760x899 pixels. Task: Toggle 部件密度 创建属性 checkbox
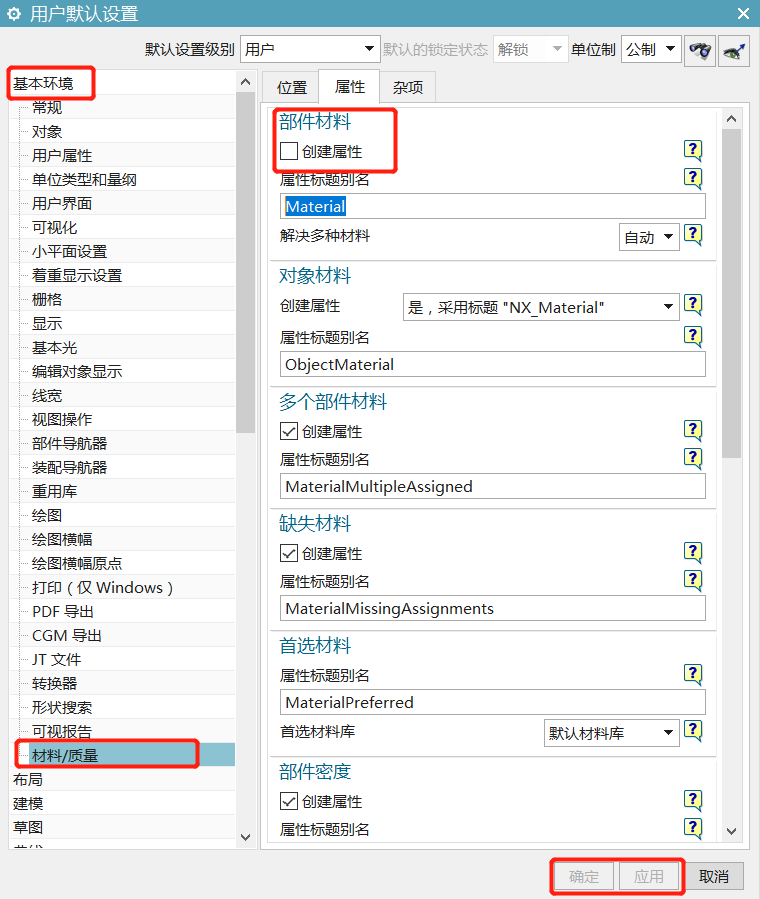(x=289, y=801)
